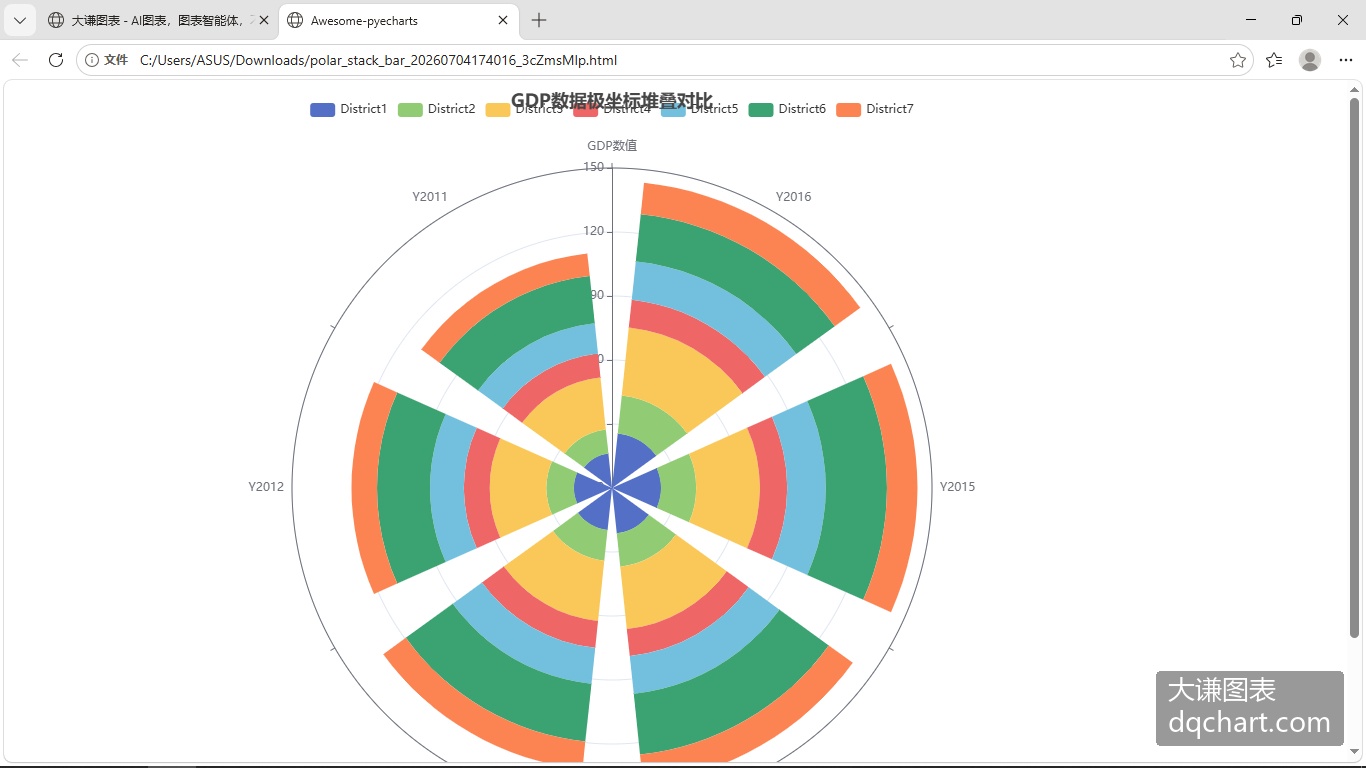The height and width of the screenshot is (768, 1366).
Task: Click the scrollbar down arrow
Action: coord(1355,751)
